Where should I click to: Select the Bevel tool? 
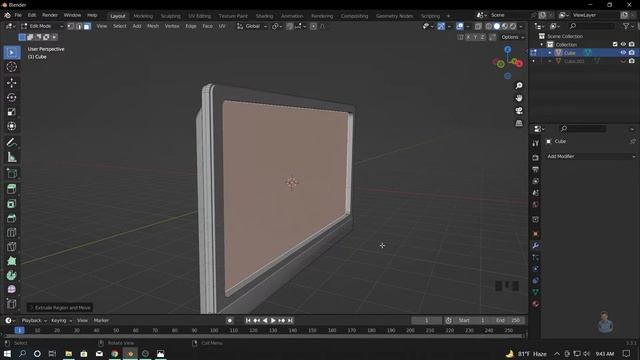tap(11, 218)
